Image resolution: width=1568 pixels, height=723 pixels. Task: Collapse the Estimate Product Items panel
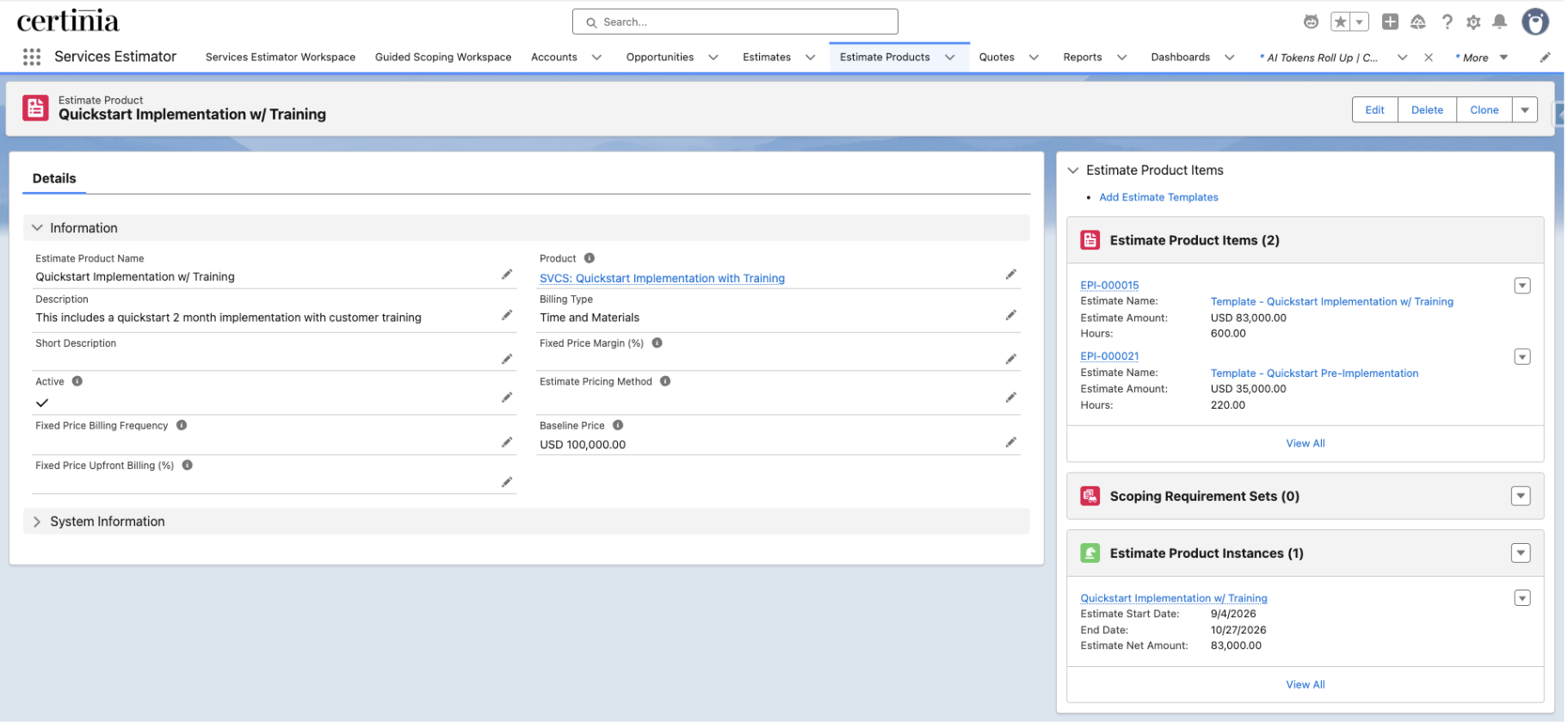[x=1073, y=170]
